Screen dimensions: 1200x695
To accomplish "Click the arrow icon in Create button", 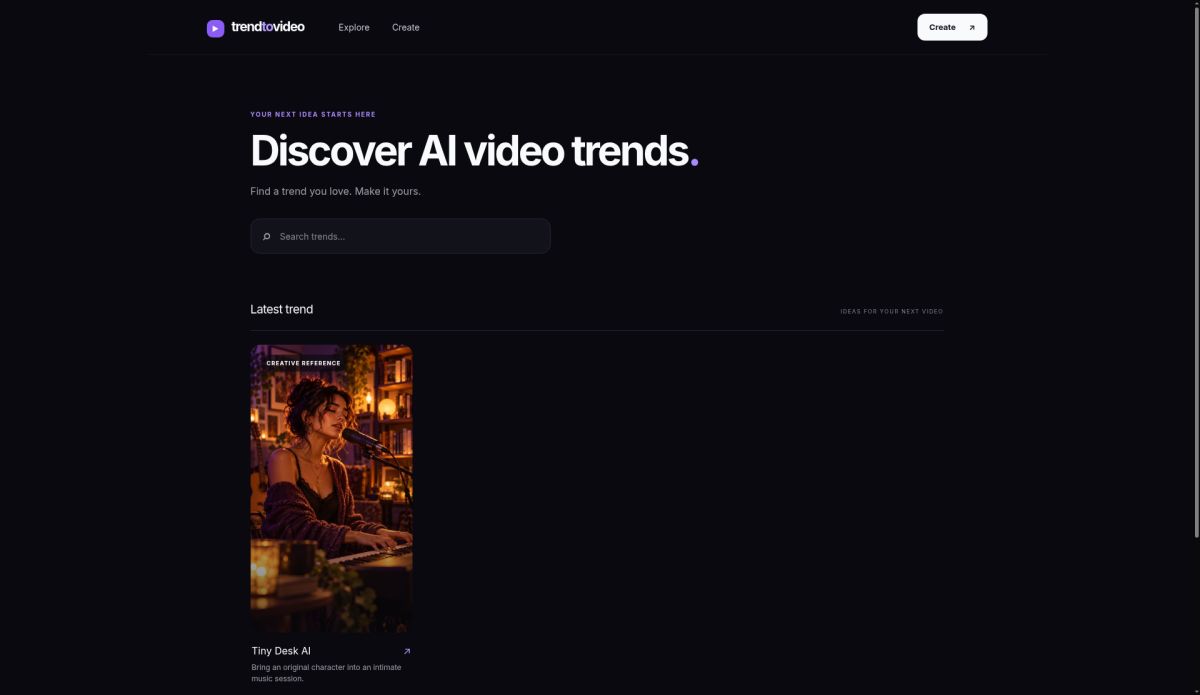I will tap(972, 28).
